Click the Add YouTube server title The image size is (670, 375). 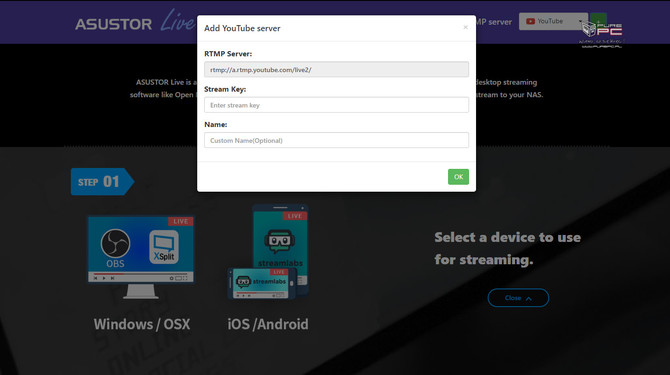(x=242, y=28)
